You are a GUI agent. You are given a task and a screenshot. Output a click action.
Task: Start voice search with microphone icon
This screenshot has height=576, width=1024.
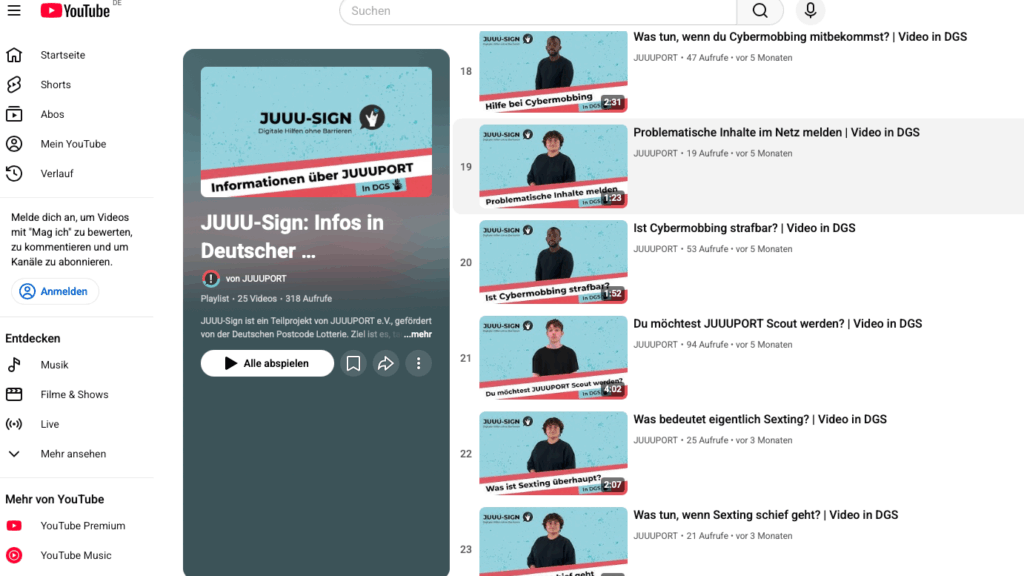point(810,10)
